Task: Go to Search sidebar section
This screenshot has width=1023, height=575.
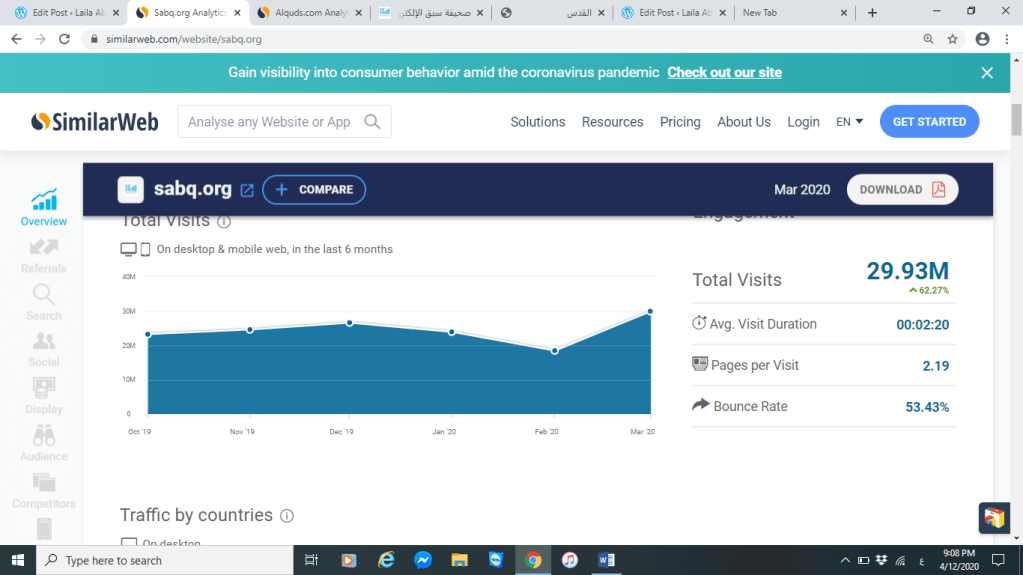Action: (44, 295)
